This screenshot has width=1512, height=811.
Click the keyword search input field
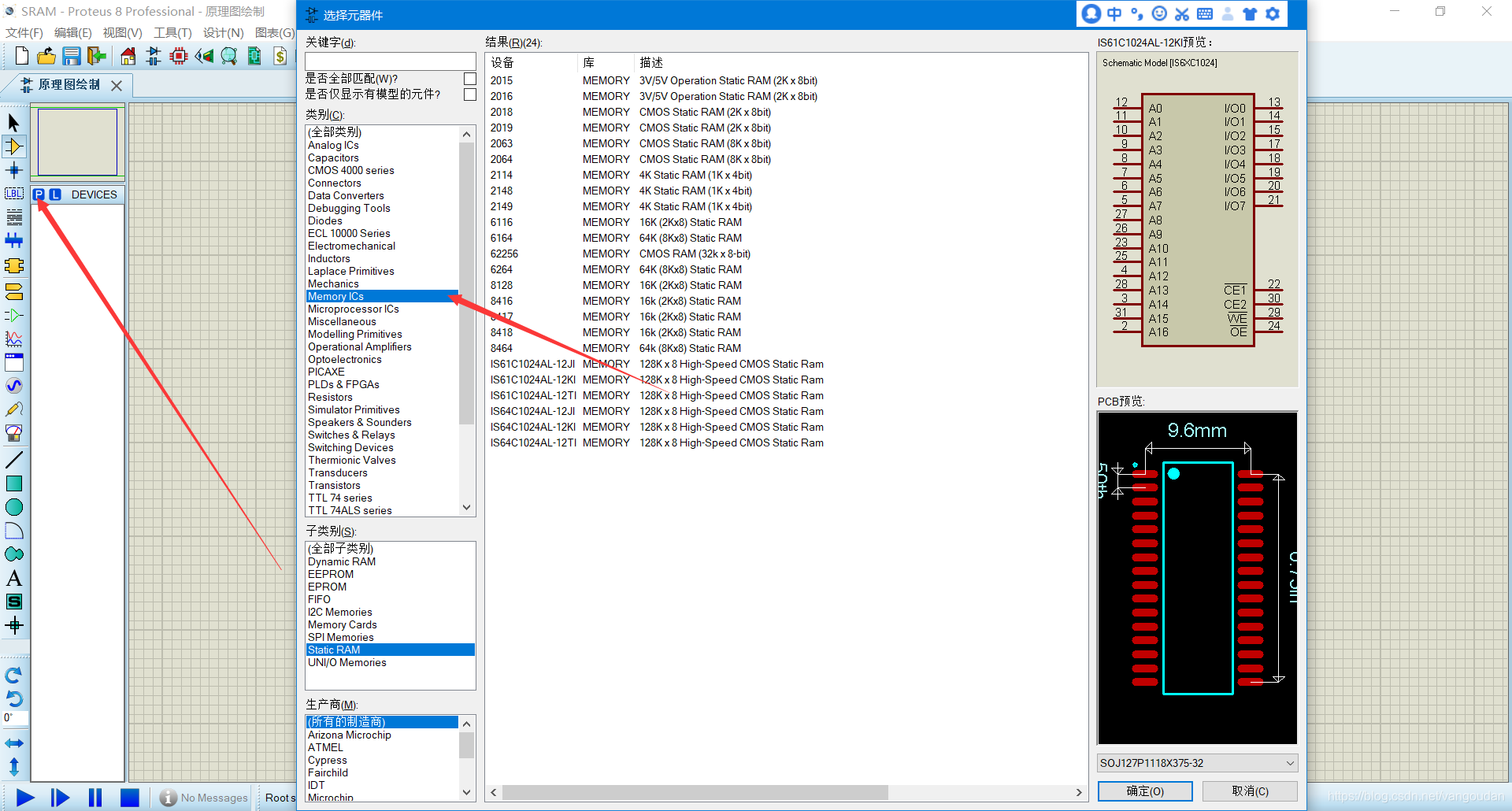pos(390,61)
